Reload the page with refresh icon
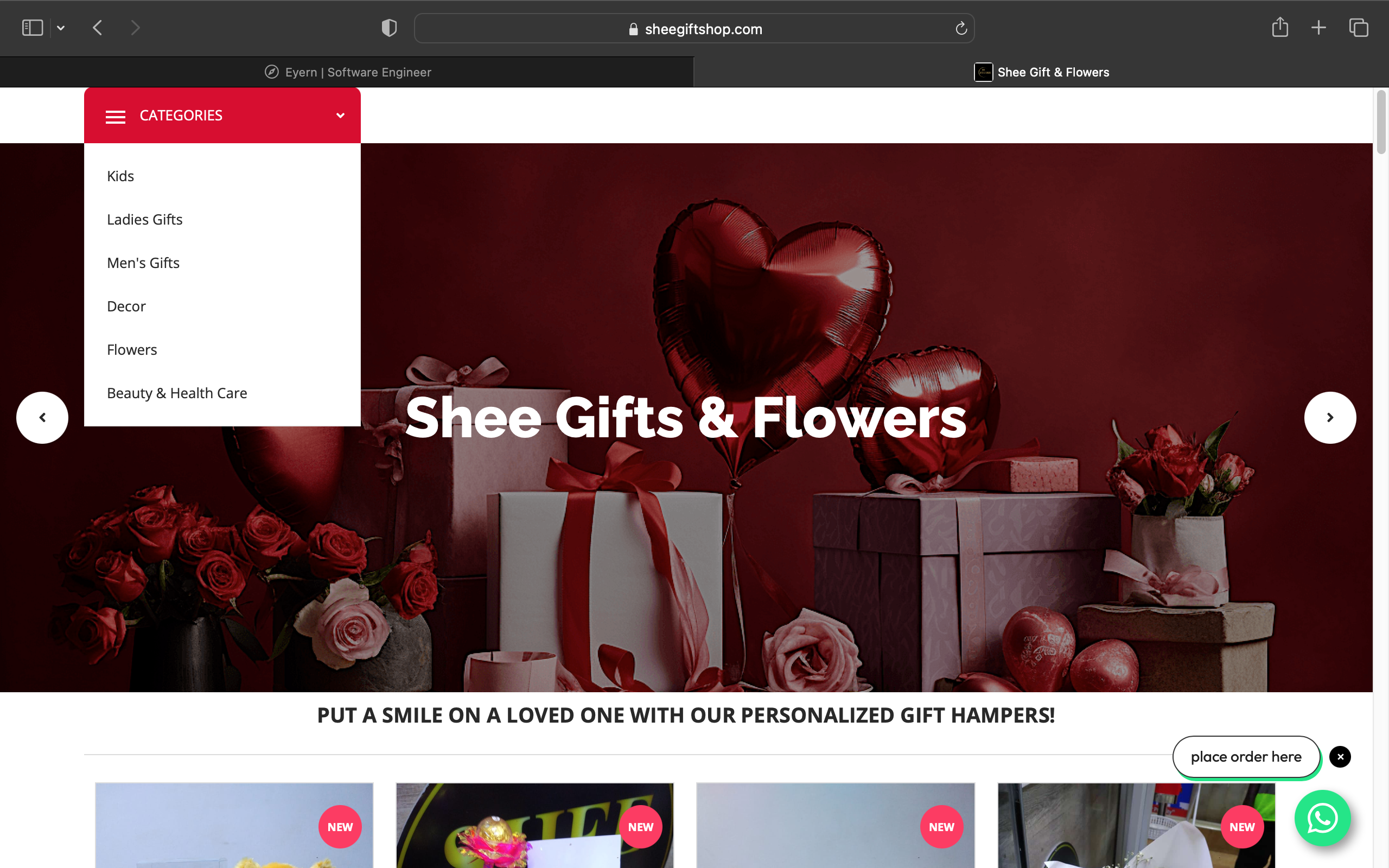 961,28
